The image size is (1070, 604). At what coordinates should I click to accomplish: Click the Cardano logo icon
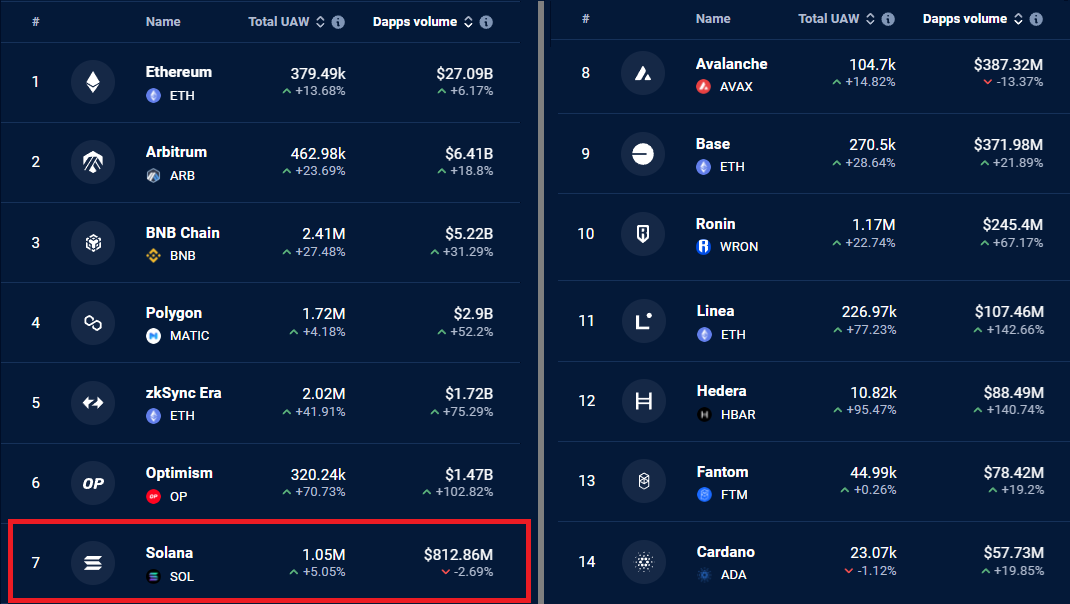tap(644, 562)
